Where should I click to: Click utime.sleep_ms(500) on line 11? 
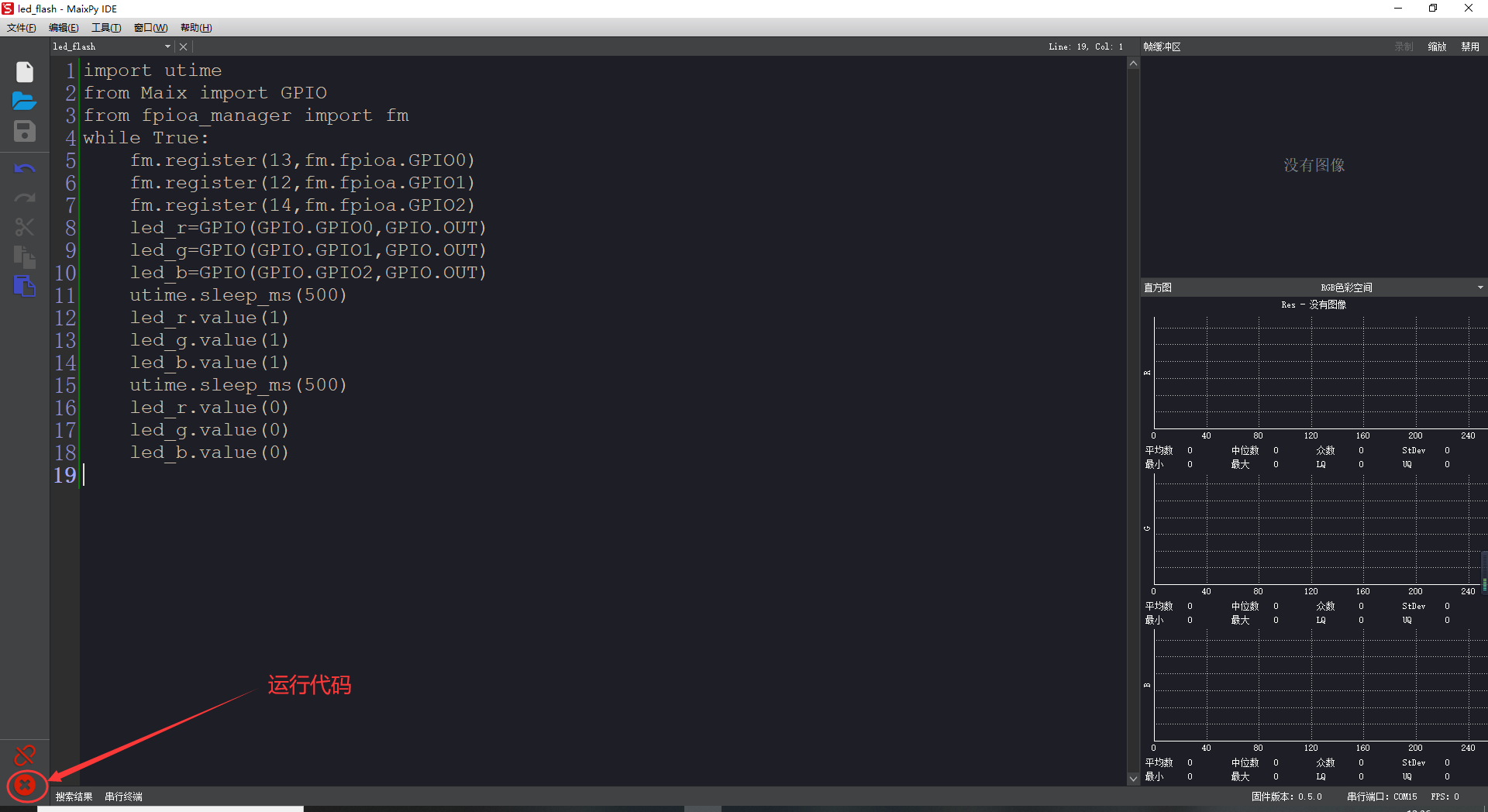pyautogui.click(x=238, y=295)
